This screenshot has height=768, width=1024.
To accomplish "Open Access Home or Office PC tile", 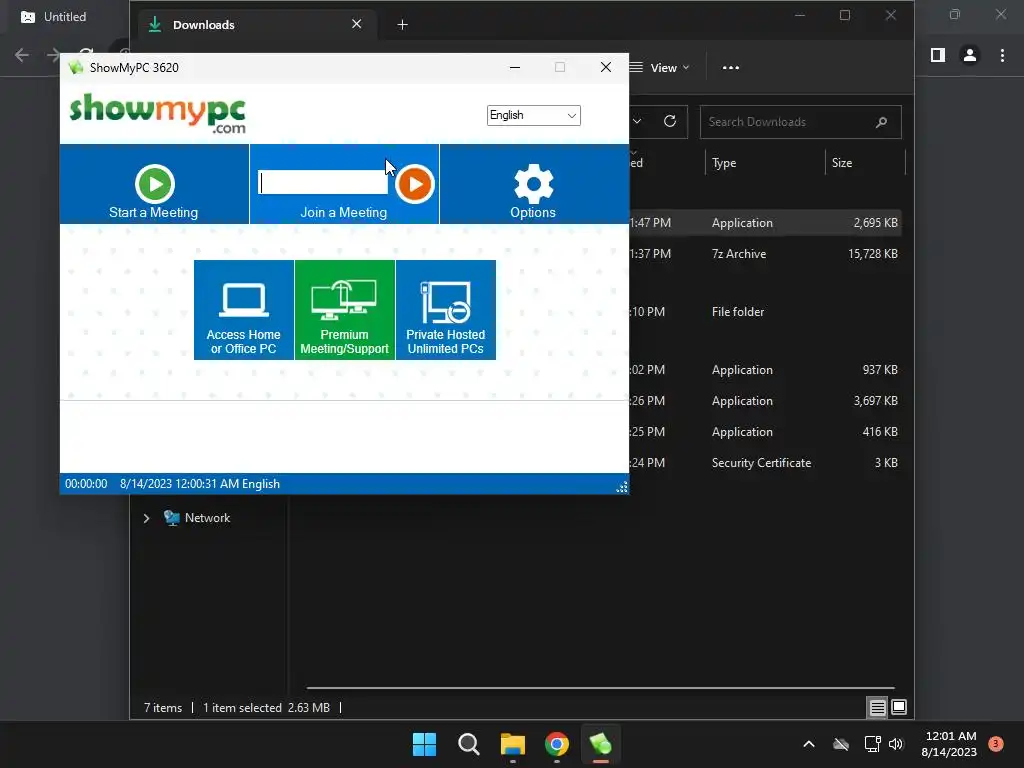I will [244, 310].
